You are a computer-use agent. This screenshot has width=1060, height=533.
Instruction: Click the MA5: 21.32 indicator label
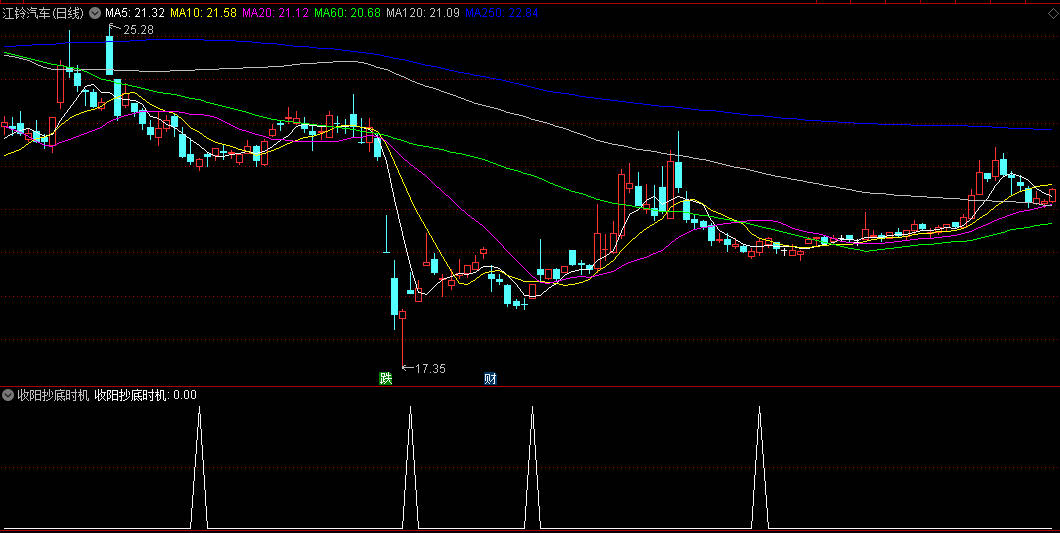point(135,13)
